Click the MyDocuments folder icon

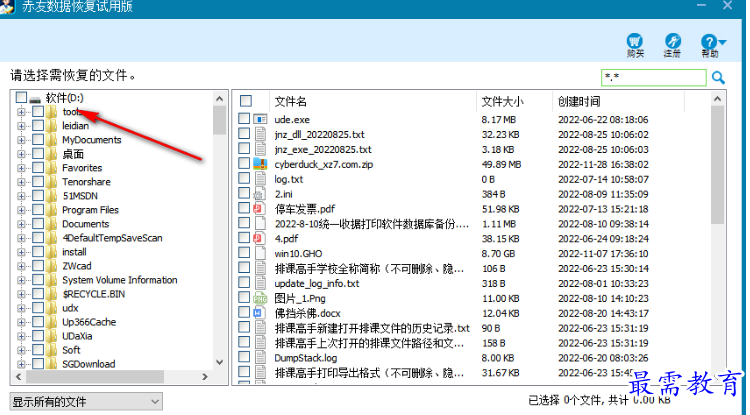point(52,140)
